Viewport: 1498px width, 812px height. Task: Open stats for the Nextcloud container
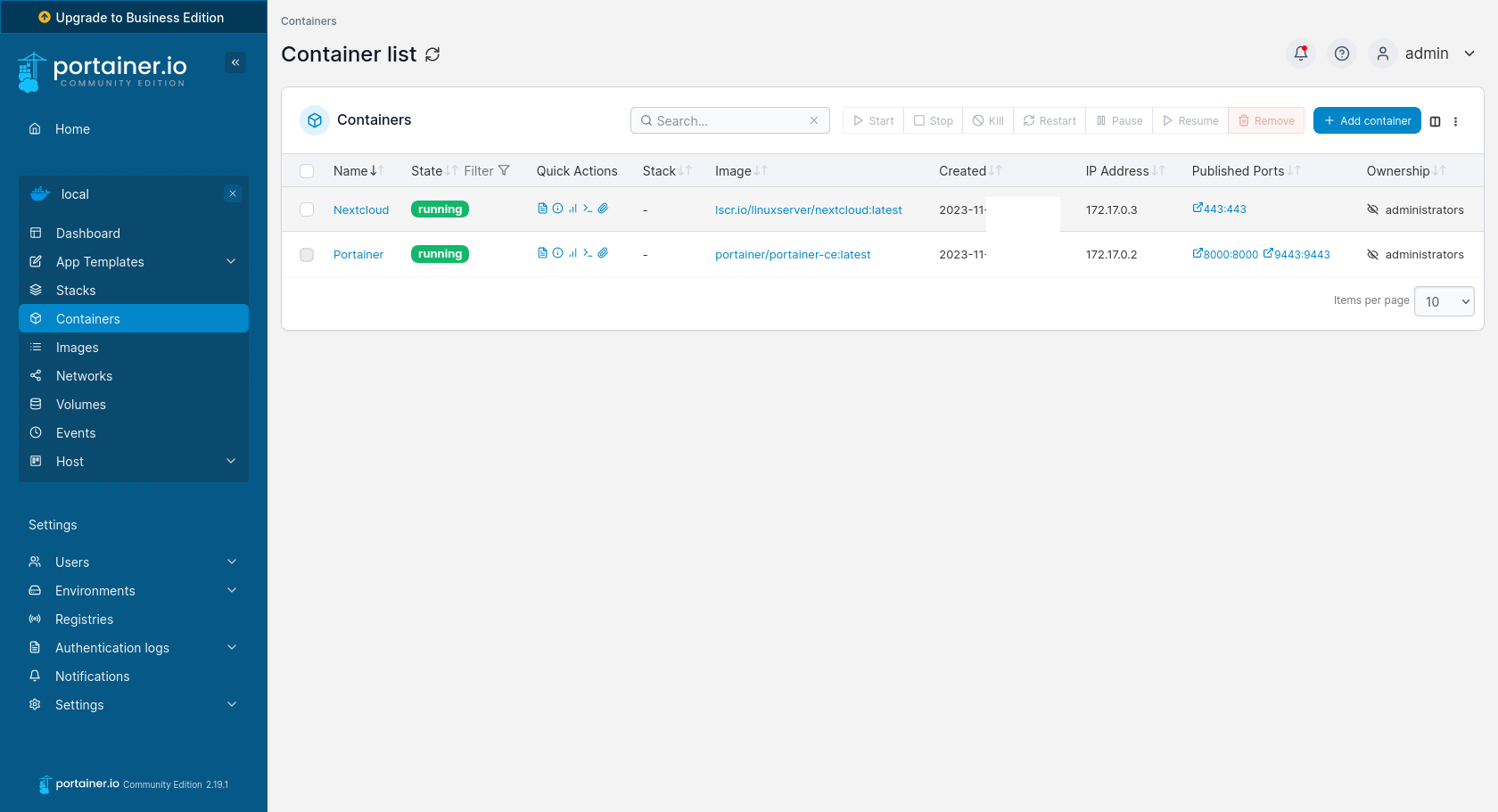point(572,209)
